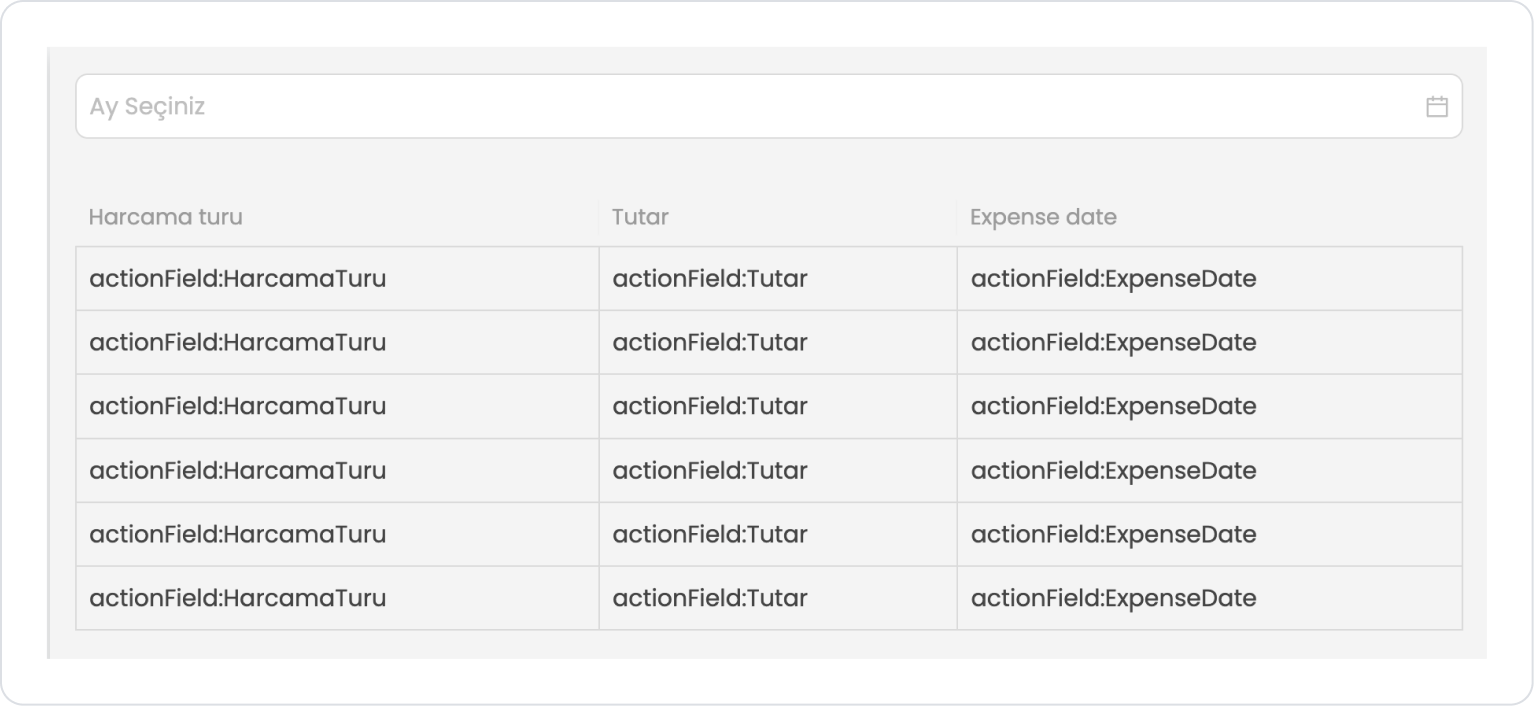Select the second row's ExpenseDate cell
Image resolution: width=1534 pixels, height=706 pixels.
coord(1113,343)
